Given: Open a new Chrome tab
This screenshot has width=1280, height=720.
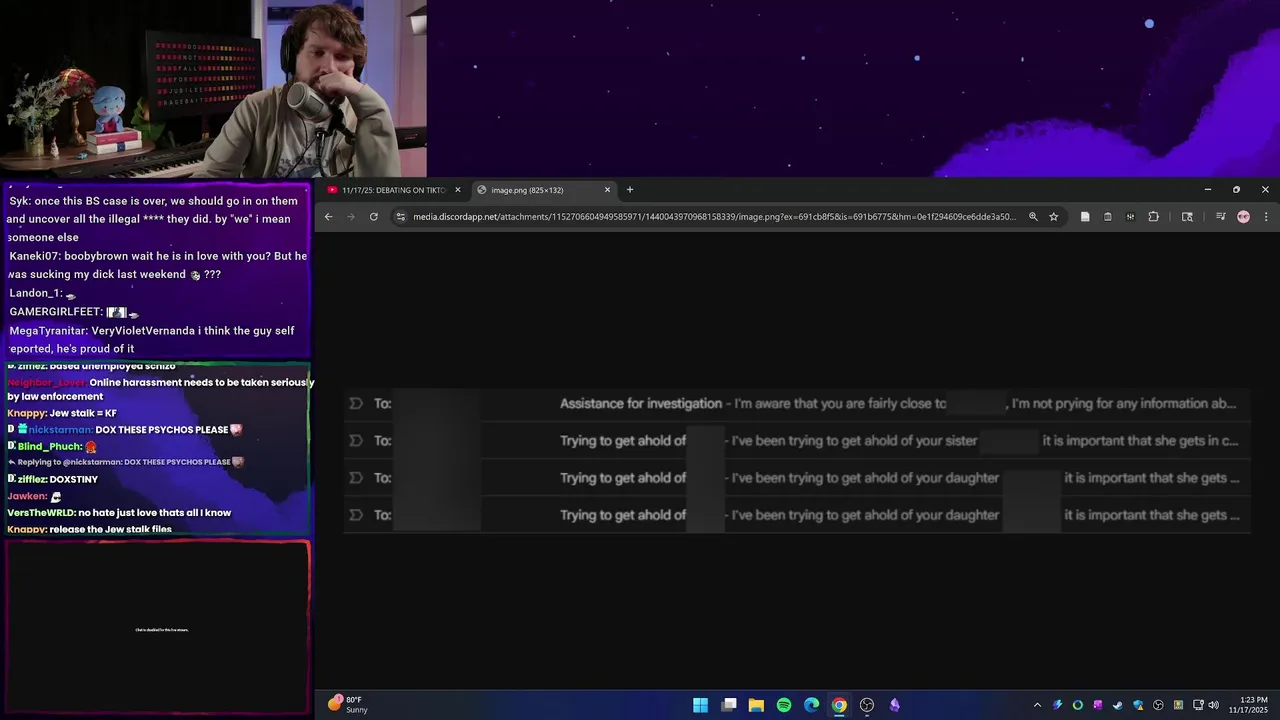Looking at the screenshot, I should point(629,190).
